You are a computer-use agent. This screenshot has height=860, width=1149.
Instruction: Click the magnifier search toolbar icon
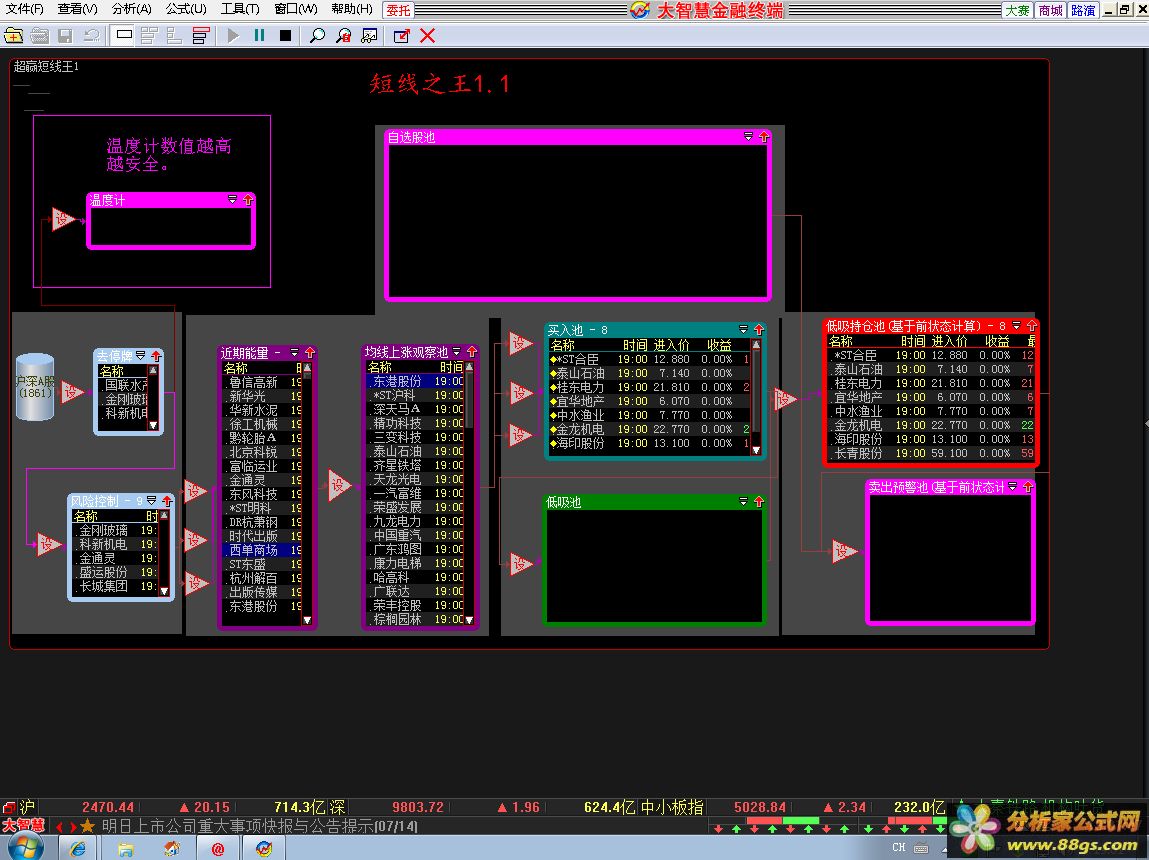click(317, 35)
